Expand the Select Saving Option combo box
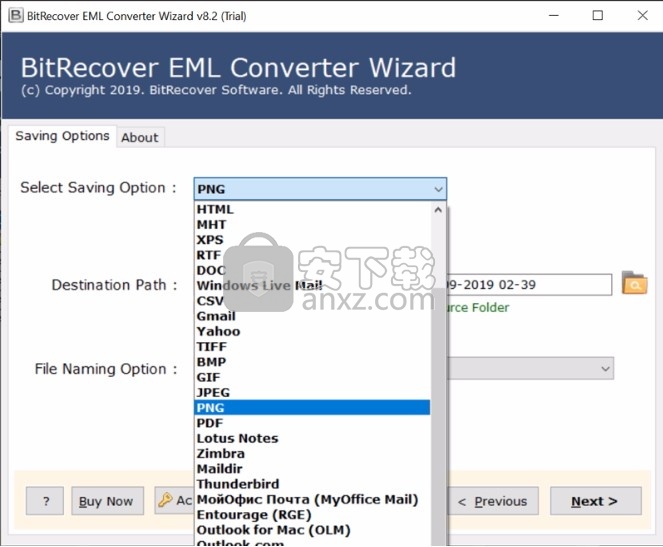This screenshot has height=547, width=663. pyautogui.click(x=320, y=189)
